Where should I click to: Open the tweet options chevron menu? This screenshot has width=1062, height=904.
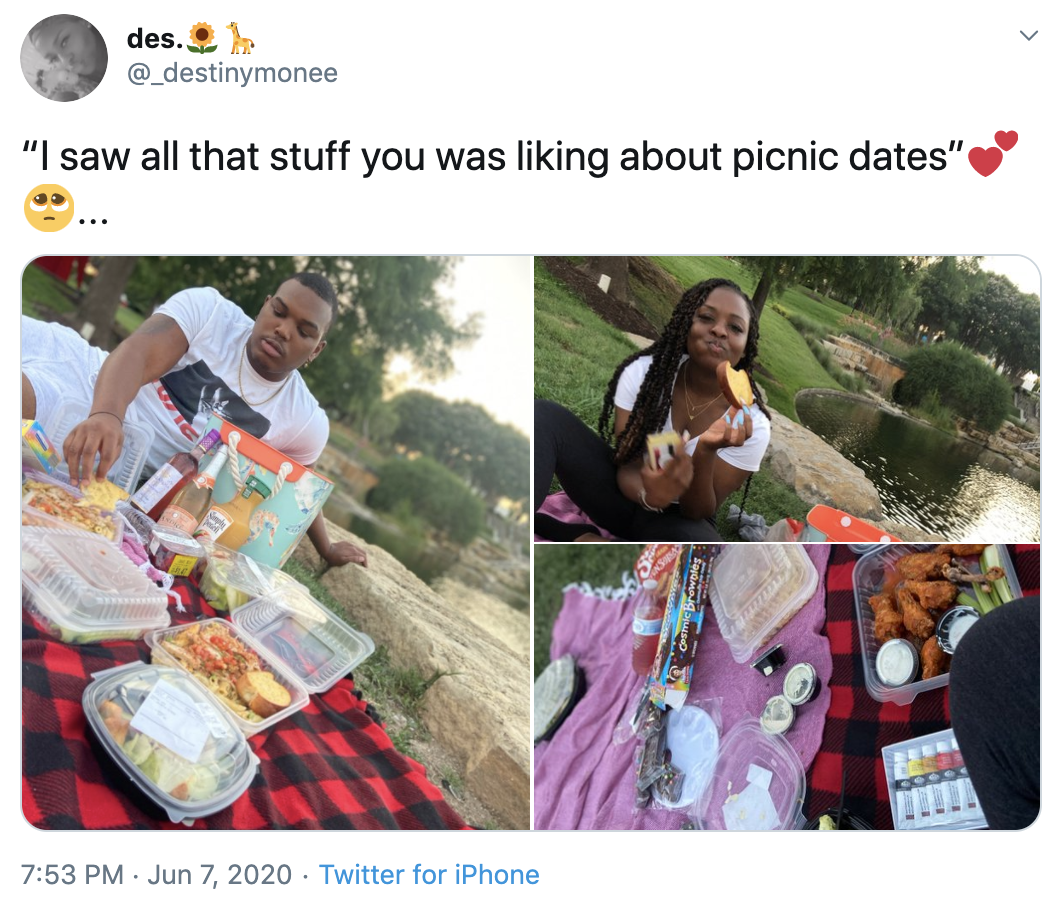tap(1028, 35)
